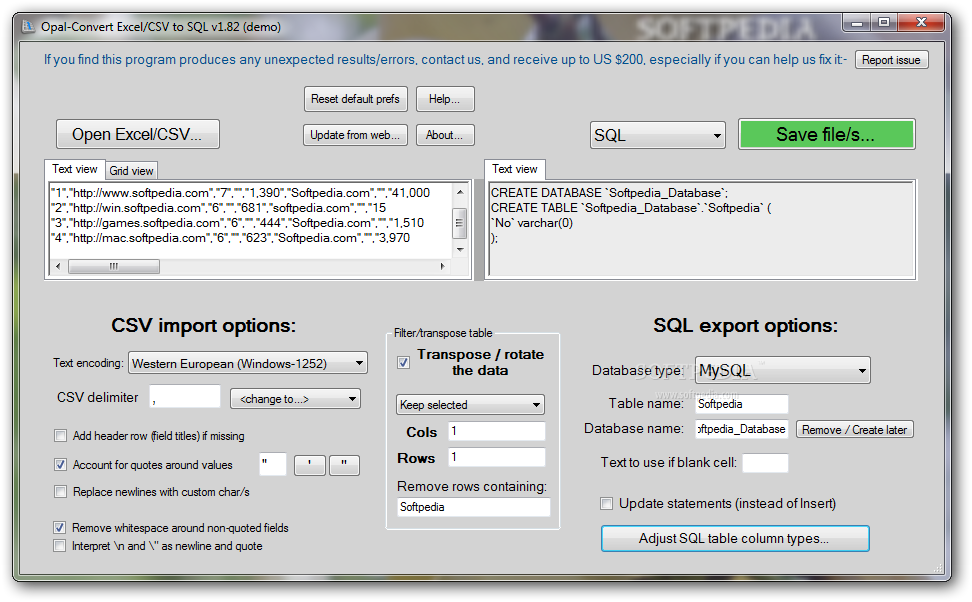Click the CSV input text scroll-down arrow
The image size is (972, 602).
pos(460,250)
